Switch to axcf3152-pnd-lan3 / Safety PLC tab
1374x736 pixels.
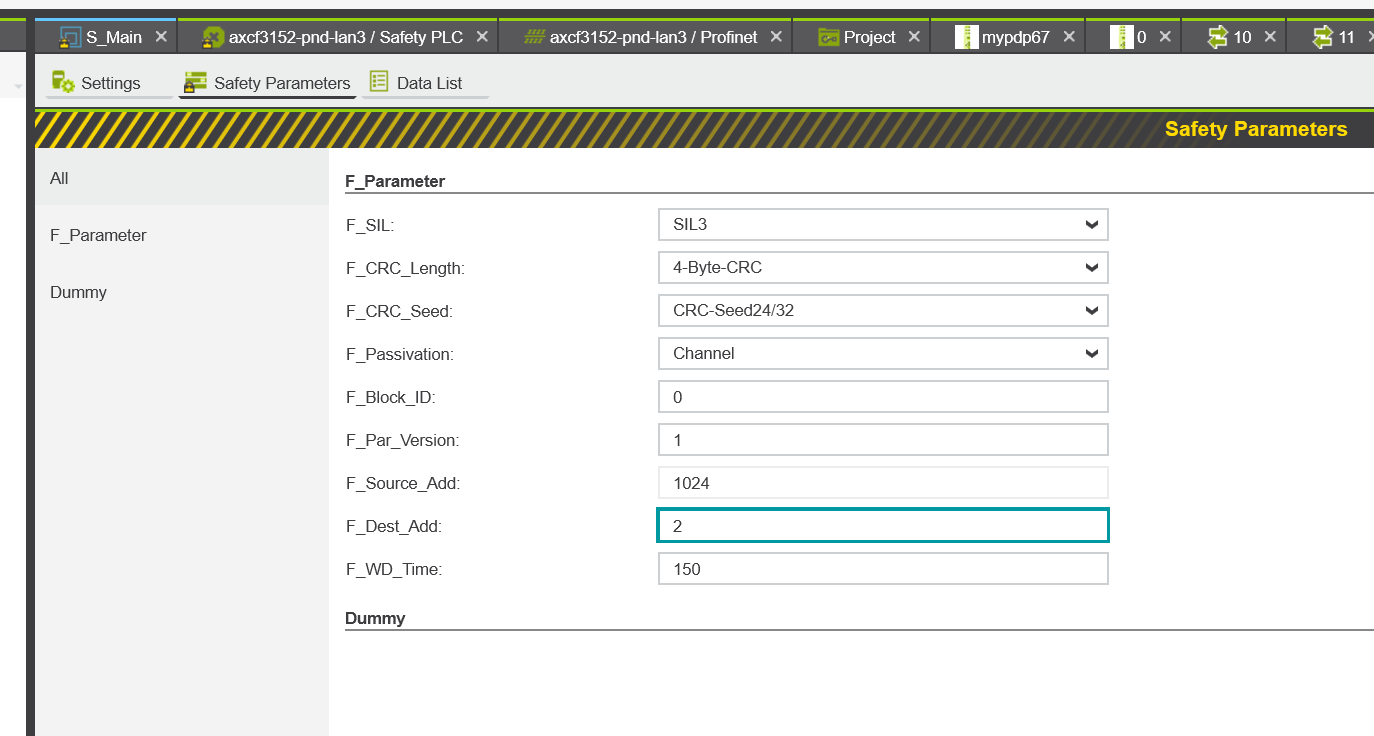pyautogui.click(x=337, y=37)
